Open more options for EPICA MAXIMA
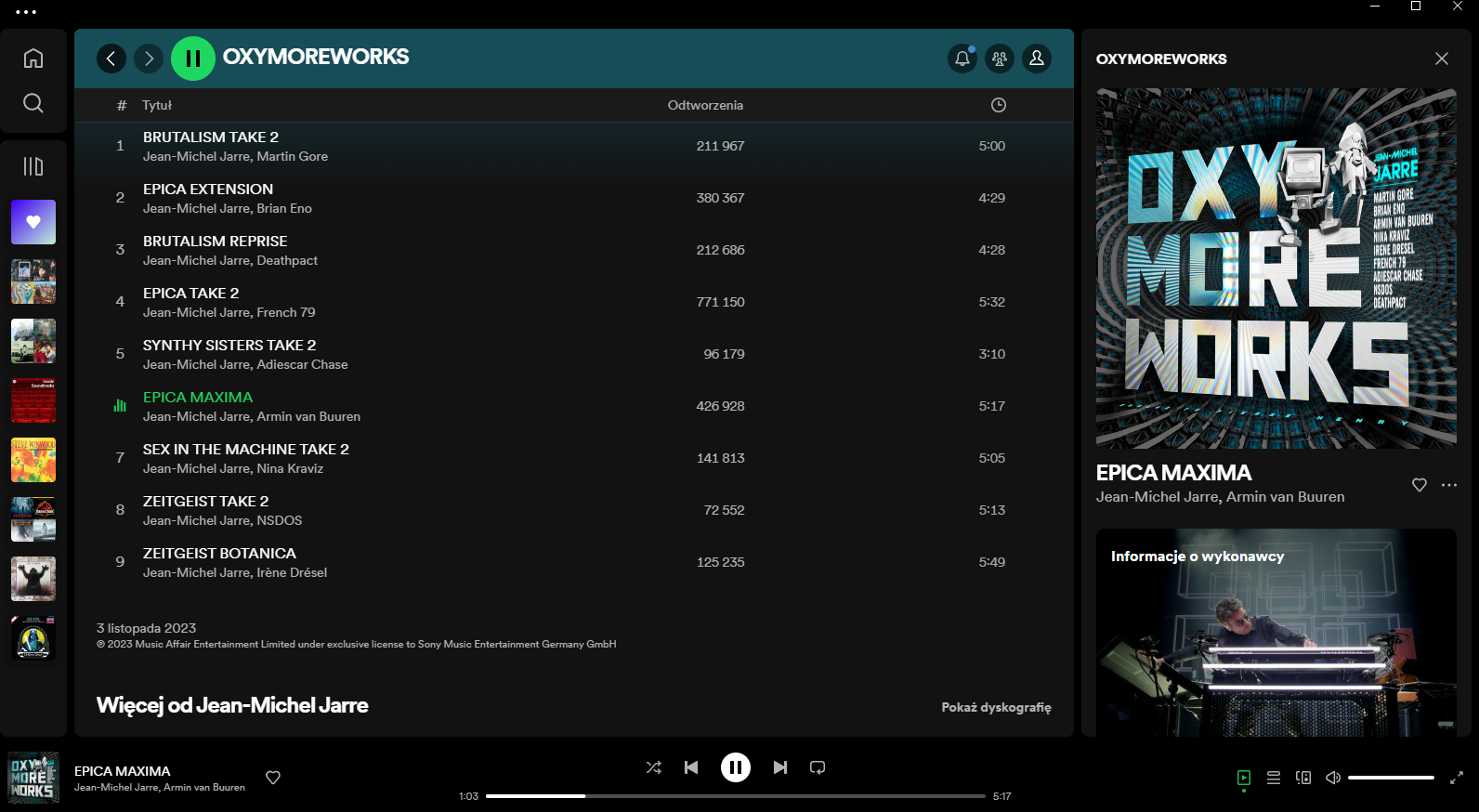This screenshot has width=1479, height=812. (1449, 485)
